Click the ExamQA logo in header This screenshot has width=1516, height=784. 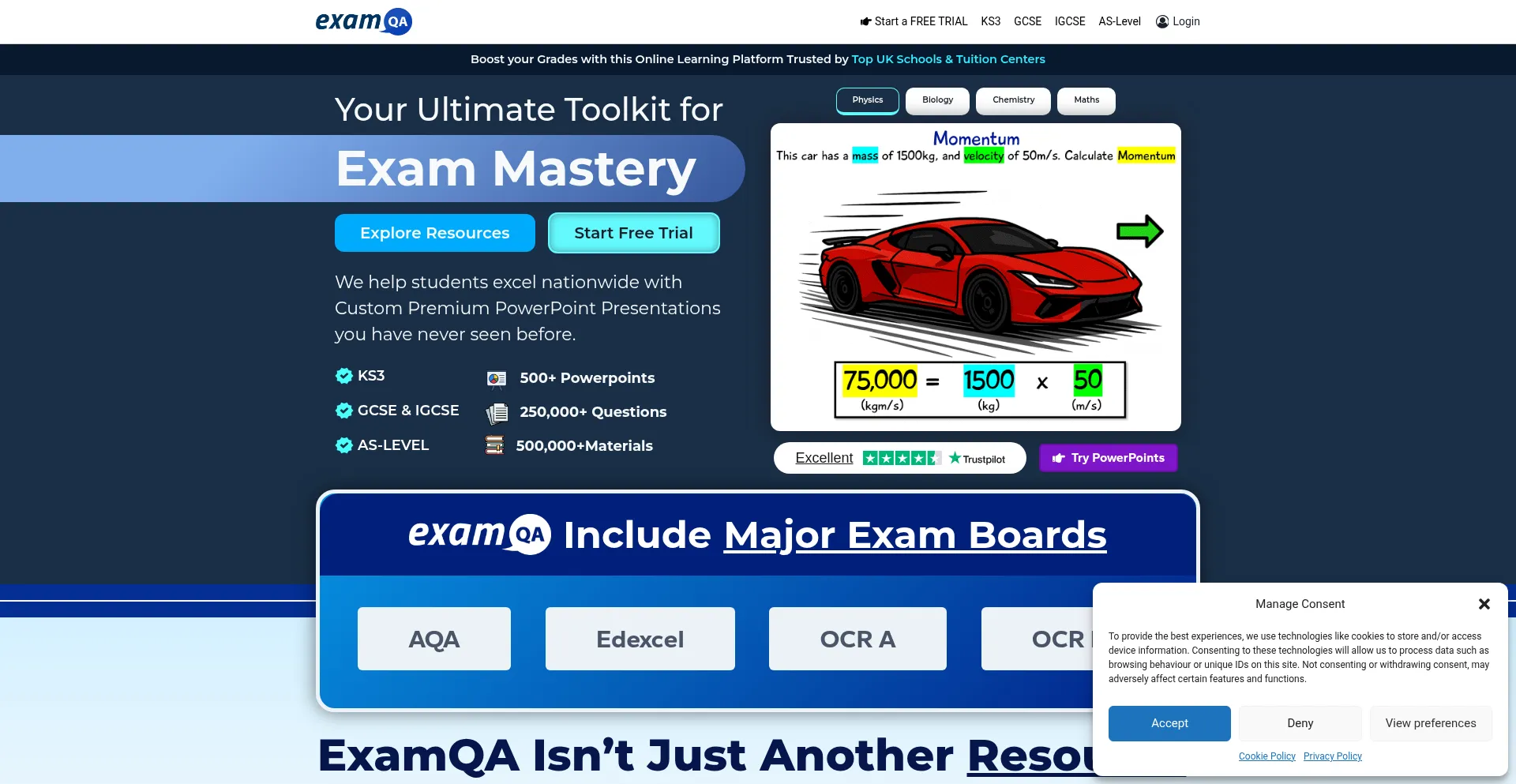[x=363, y=21]
